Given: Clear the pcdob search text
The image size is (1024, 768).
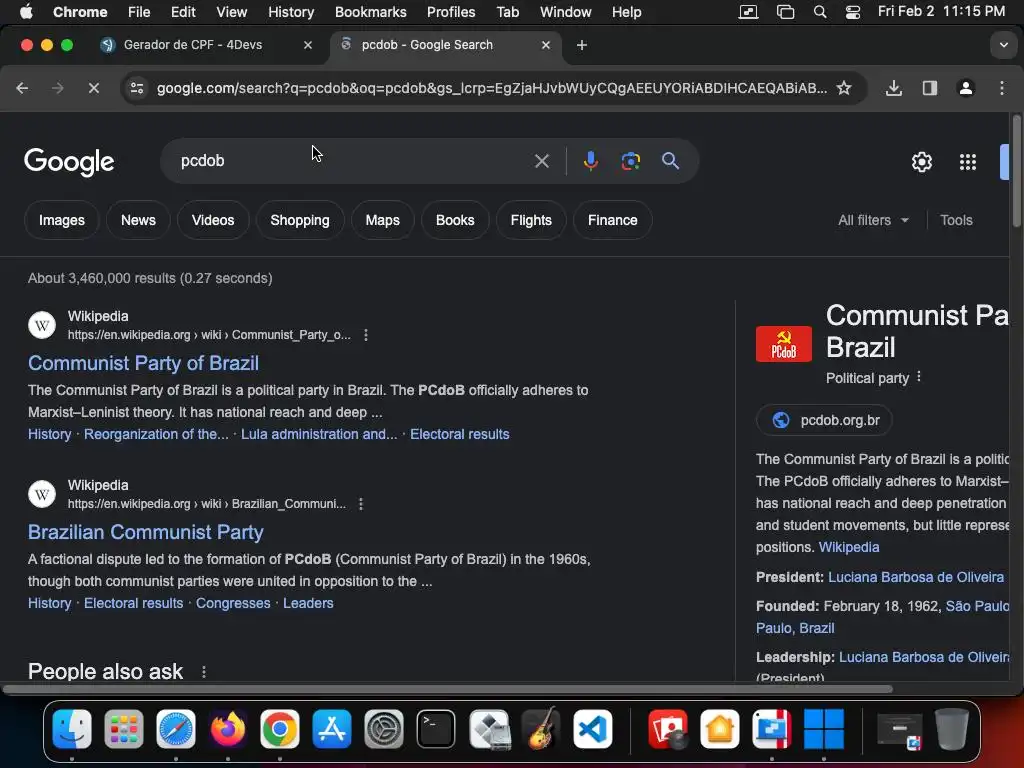Looking at the screenshot, I should (x=541, y=161).
